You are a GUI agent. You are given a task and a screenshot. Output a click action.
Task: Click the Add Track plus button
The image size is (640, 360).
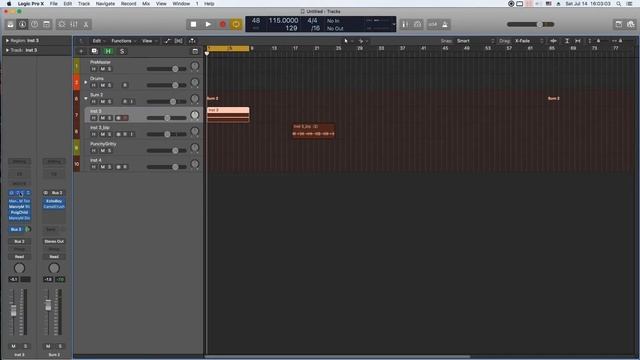point(81,51)
